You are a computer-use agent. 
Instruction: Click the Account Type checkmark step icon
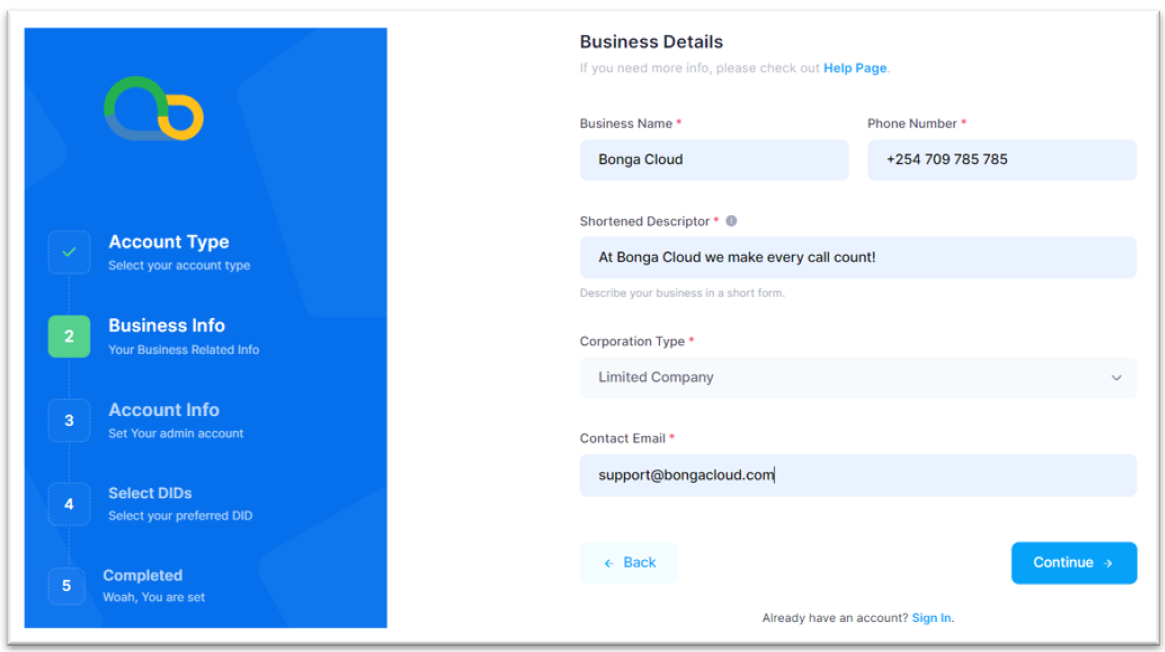click(69, 252)
